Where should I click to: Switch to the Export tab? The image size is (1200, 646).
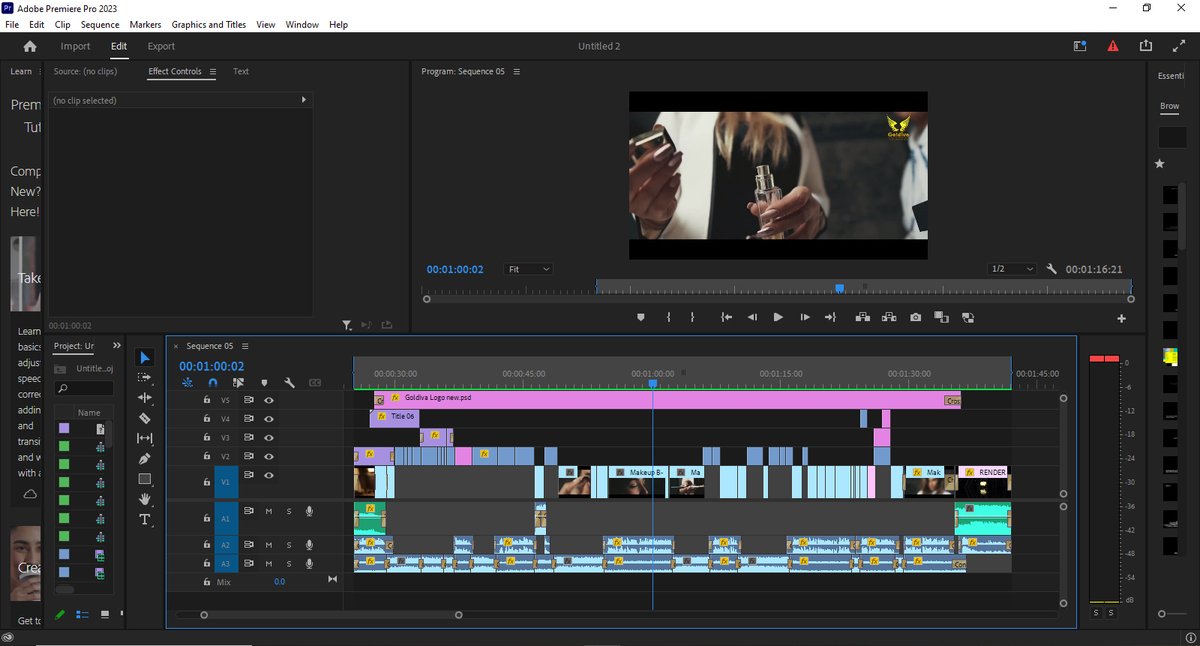(161, 46)
